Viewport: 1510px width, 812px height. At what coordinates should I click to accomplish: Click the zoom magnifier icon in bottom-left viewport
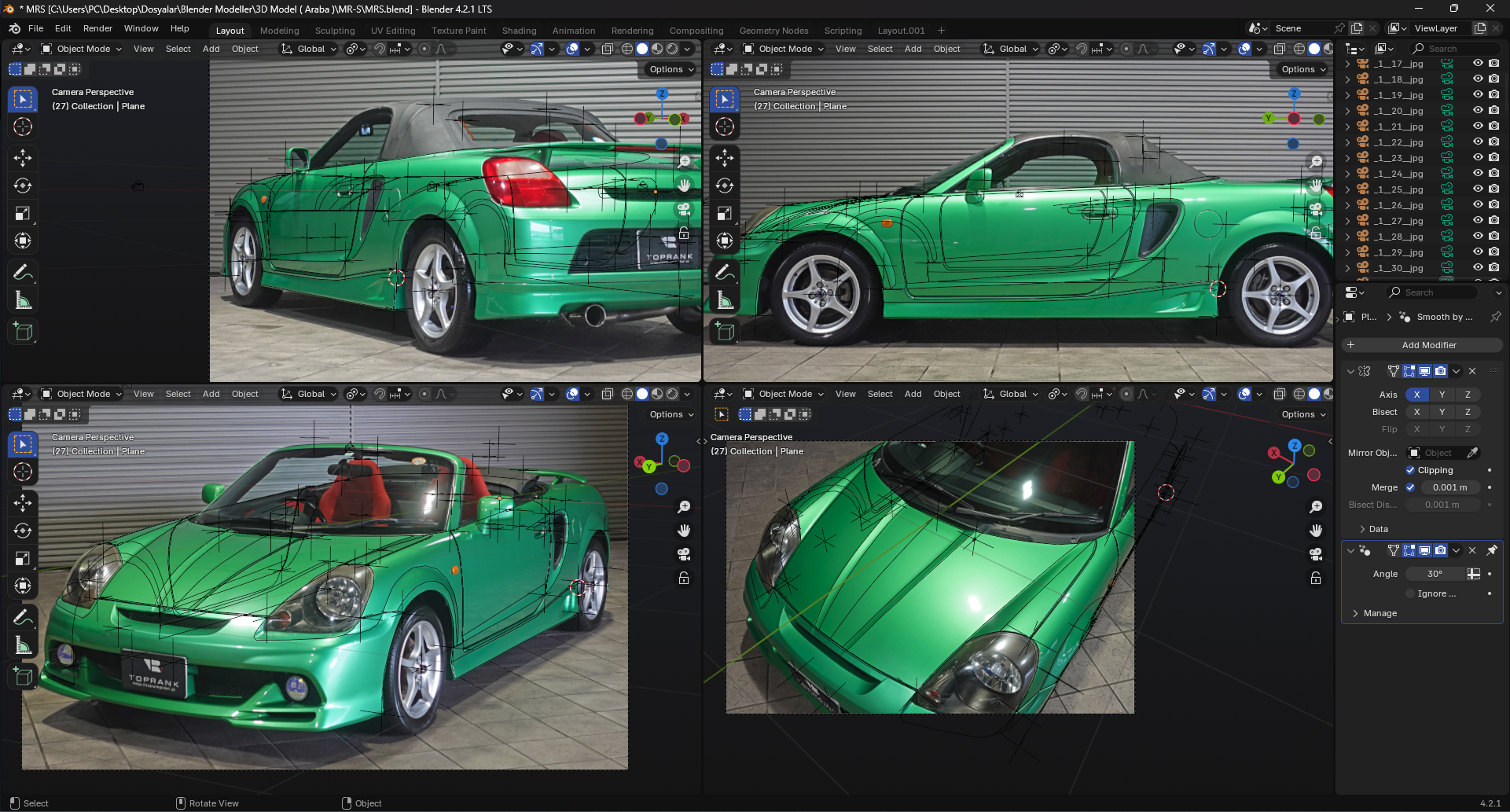click(x=684, y=507)
